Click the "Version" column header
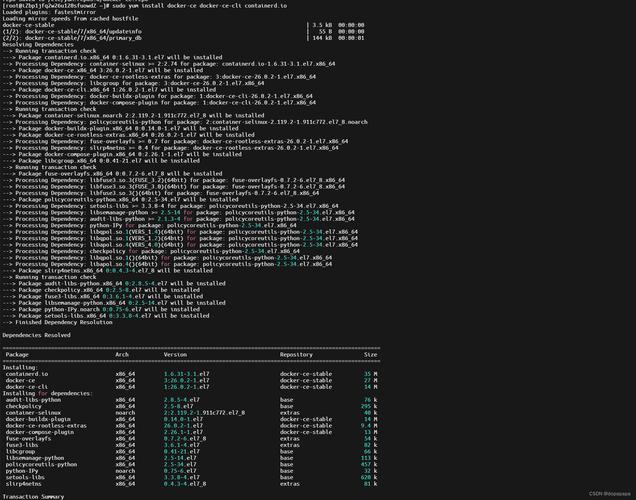636x500 pixels. [x=175, y=354]
